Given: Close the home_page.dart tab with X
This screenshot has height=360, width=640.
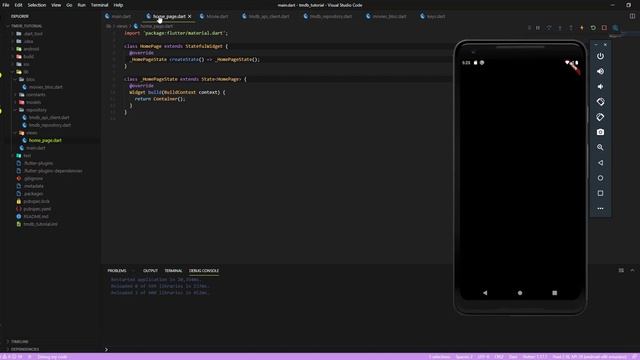Looking at the screenshot, I should tap(189, 16).
